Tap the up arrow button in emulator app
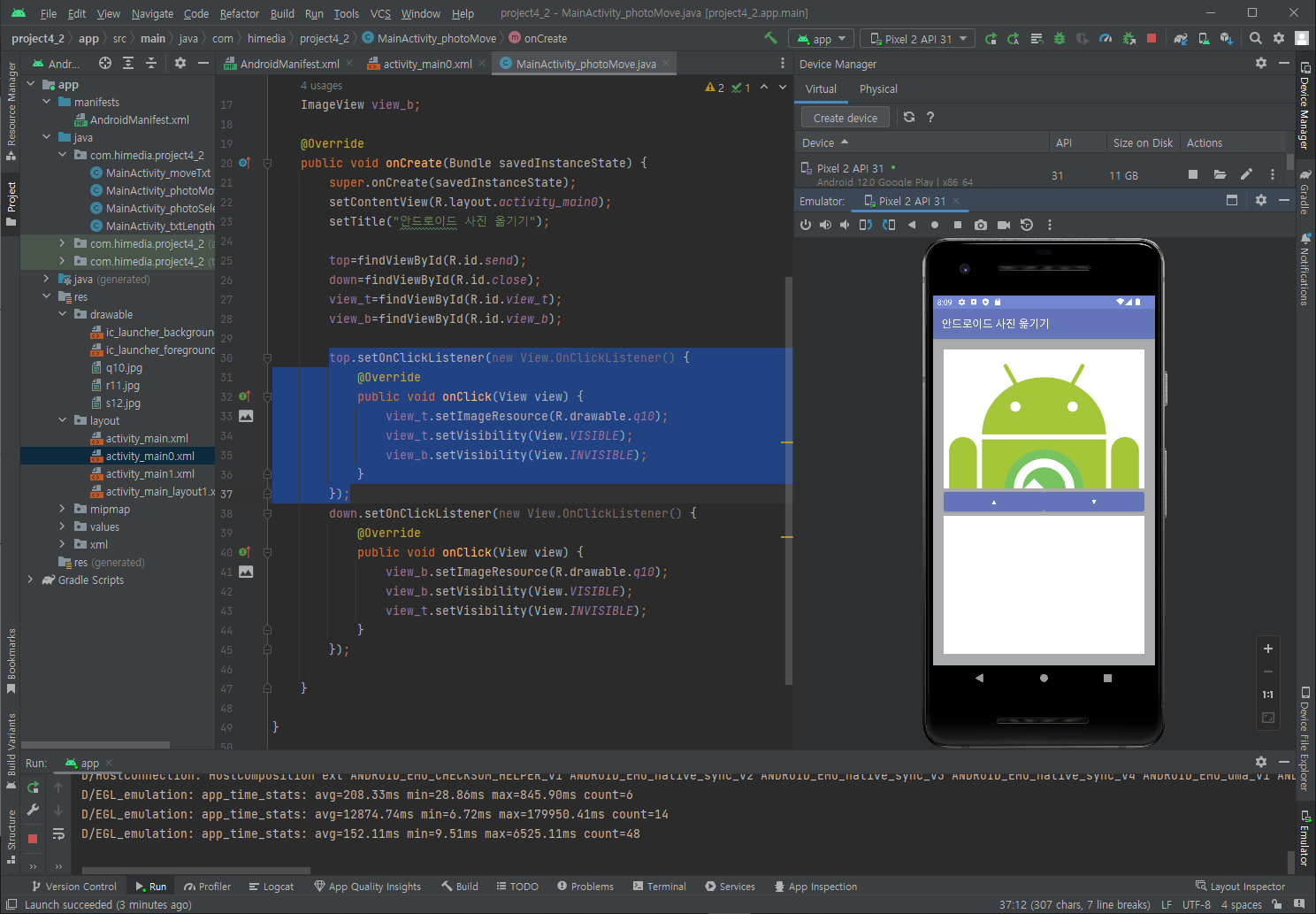This screenshot has width=1316, height=914. pos(994,502)
